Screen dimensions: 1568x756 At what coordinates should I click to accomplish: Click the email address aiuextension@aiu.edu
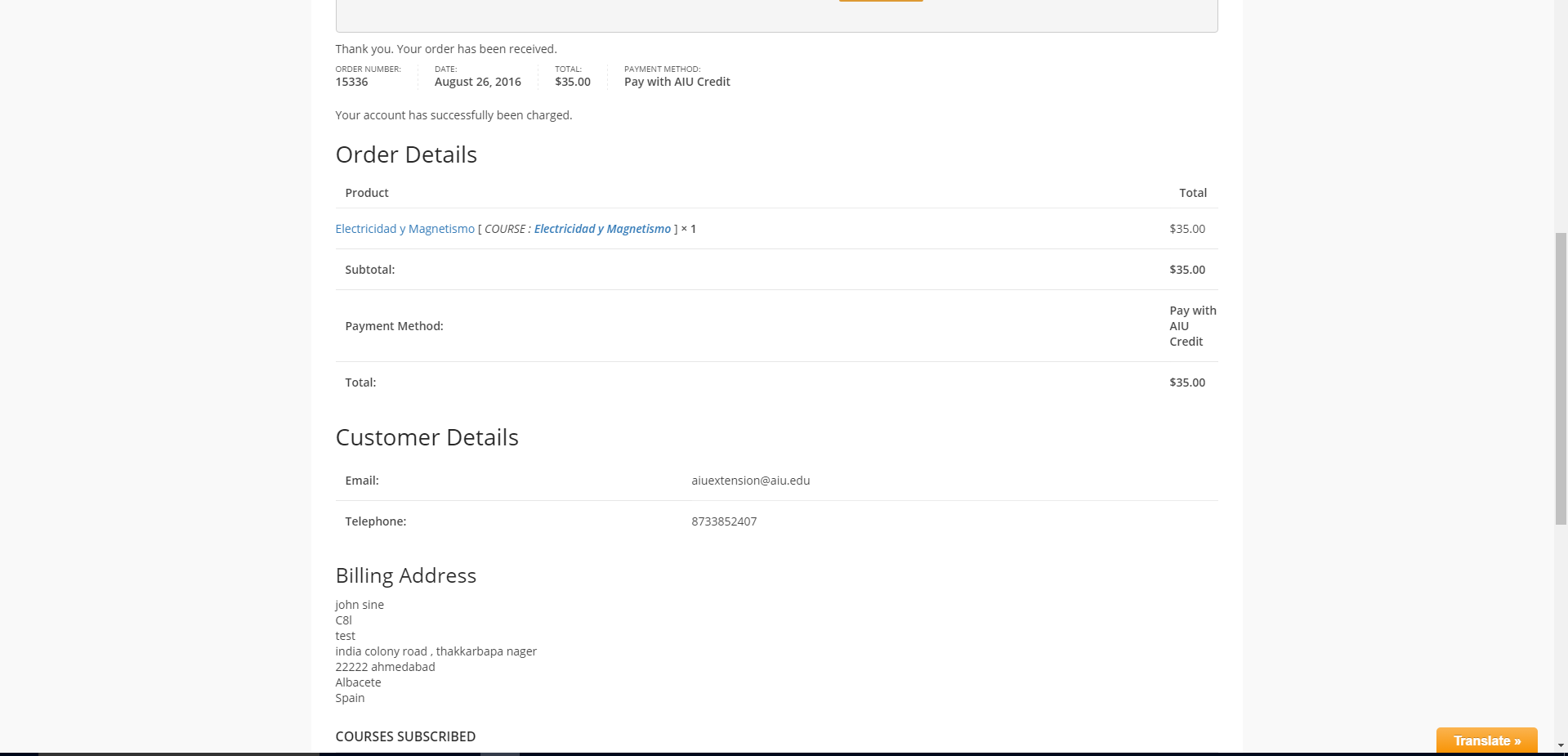coord(750,481)
